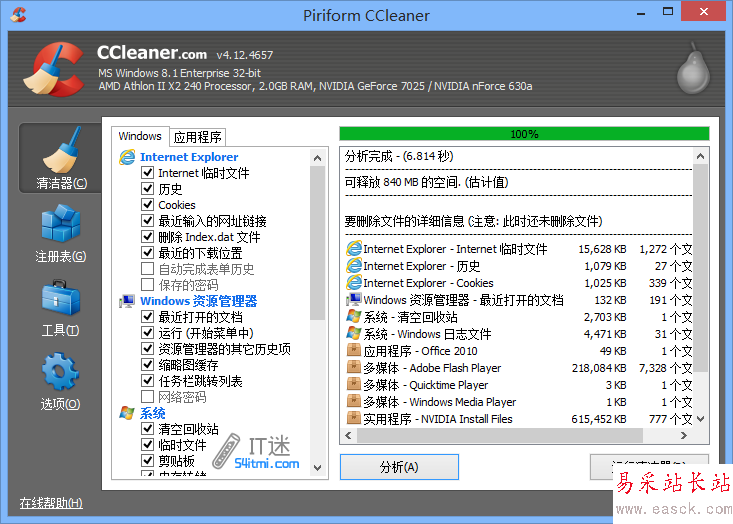Click the 可释放 840 MB 的空间 summary line

(426, 182)
